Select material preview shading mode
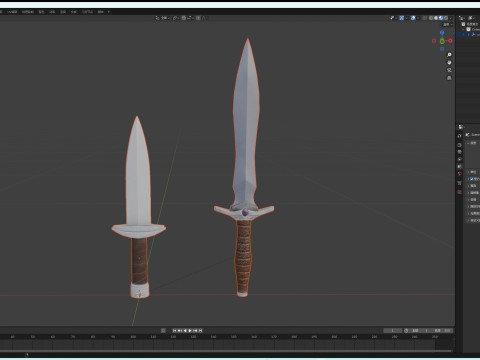 [x=441, y=18]
